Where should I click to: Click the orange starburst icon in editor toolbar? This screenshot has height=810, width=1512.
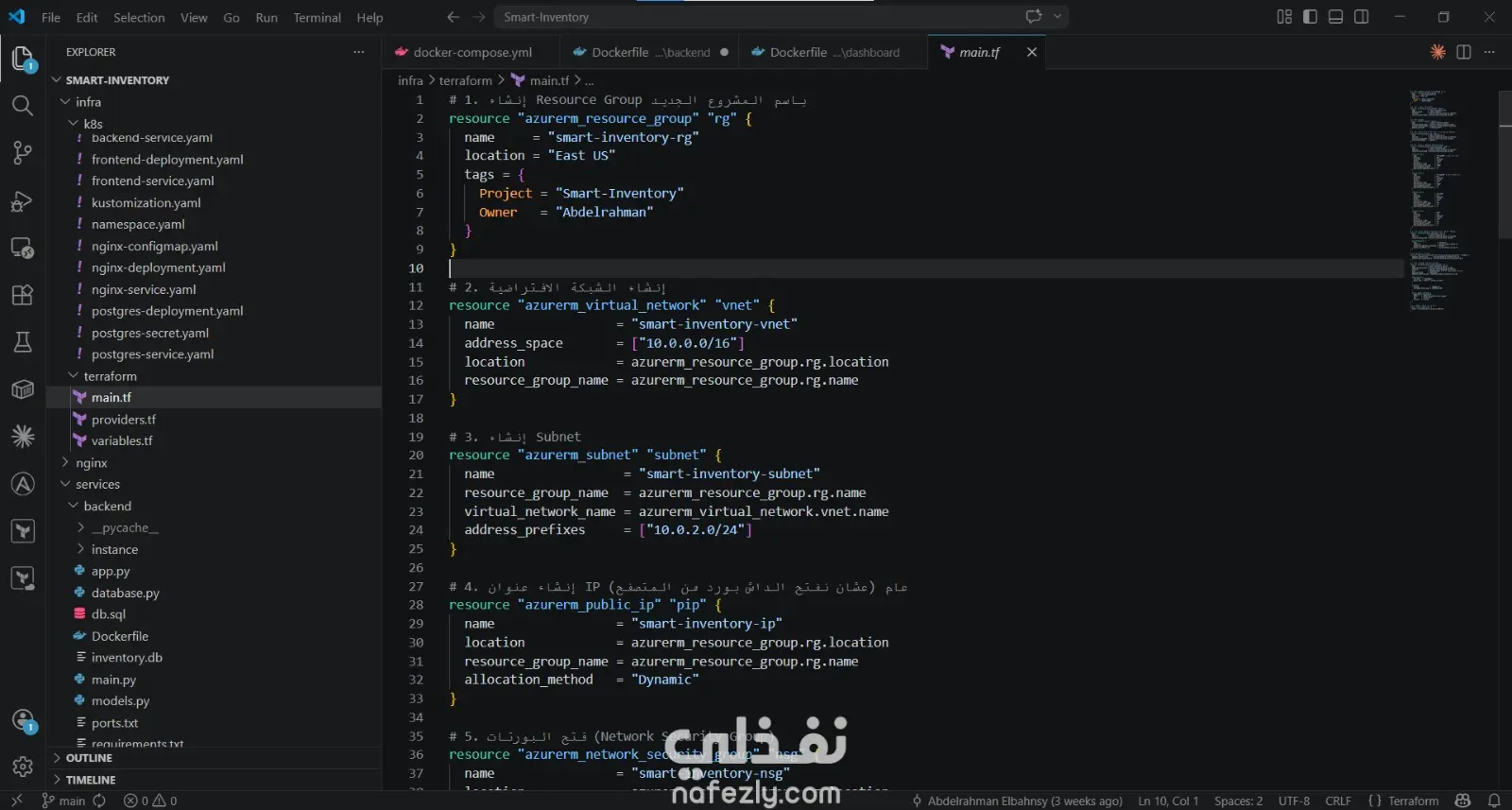pyautogui.click(x=1438, y=52)
